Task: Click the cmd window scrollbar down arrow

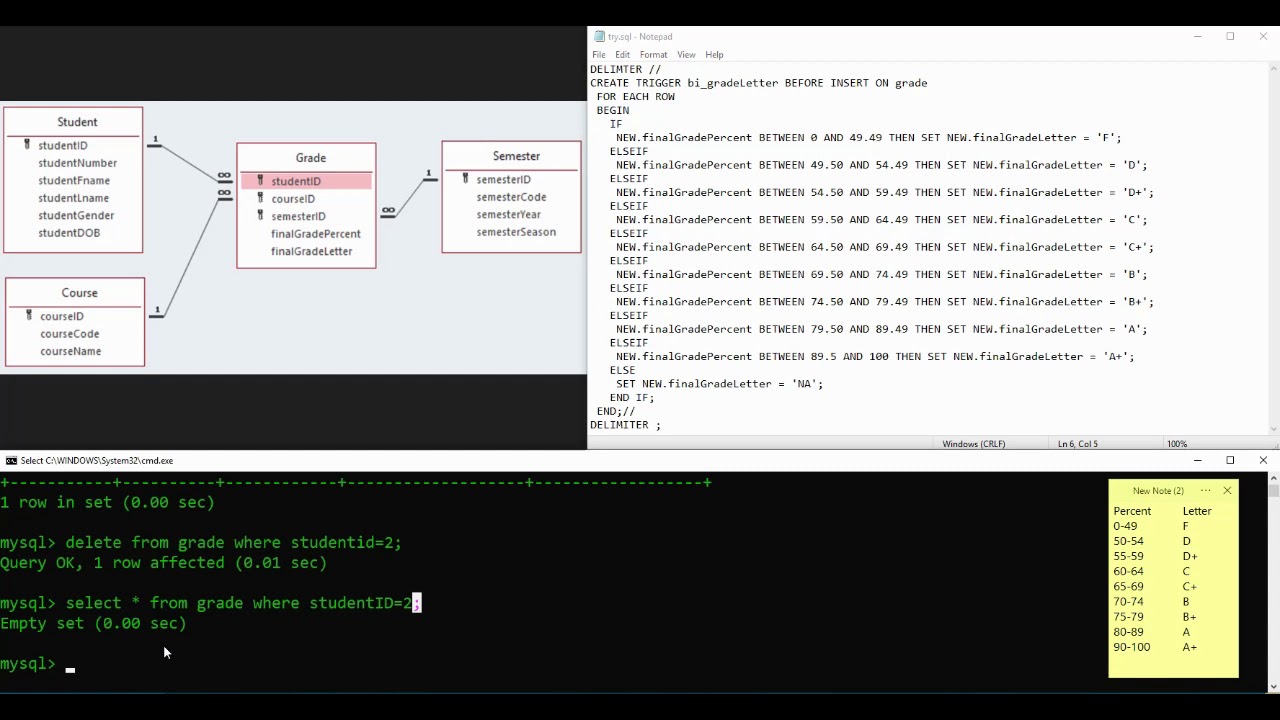Action: tap(1273, 686)
